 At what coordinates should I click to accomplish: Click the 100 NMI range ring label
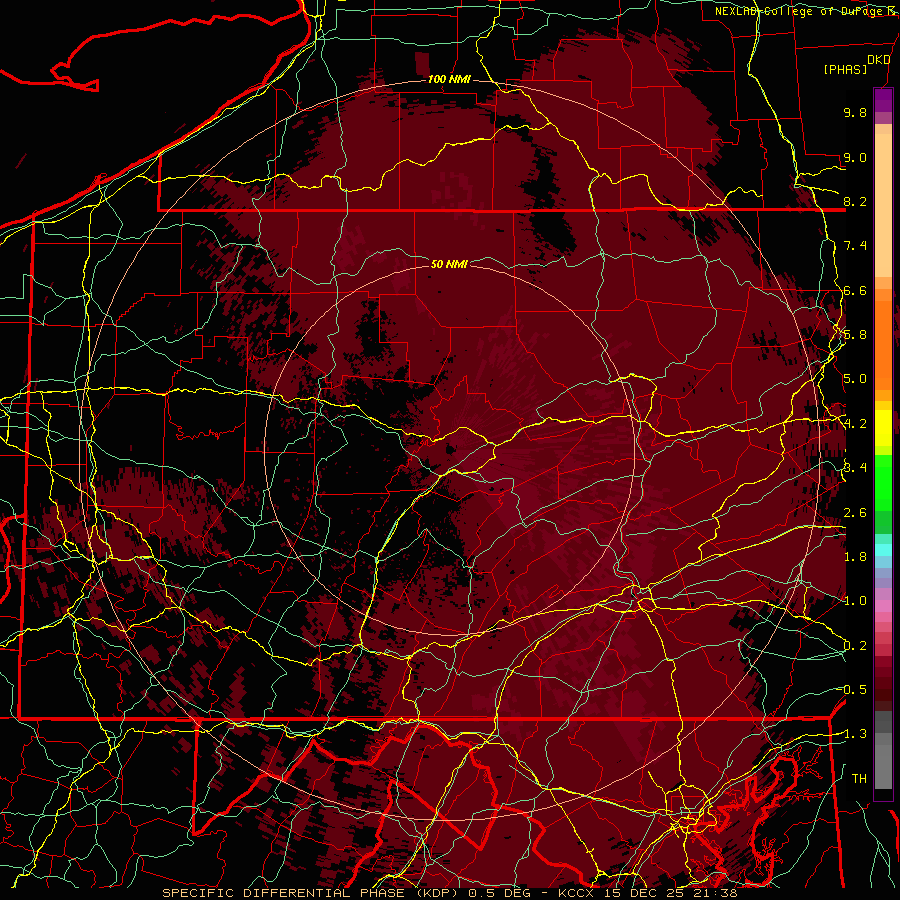click(x=449, y=79)
